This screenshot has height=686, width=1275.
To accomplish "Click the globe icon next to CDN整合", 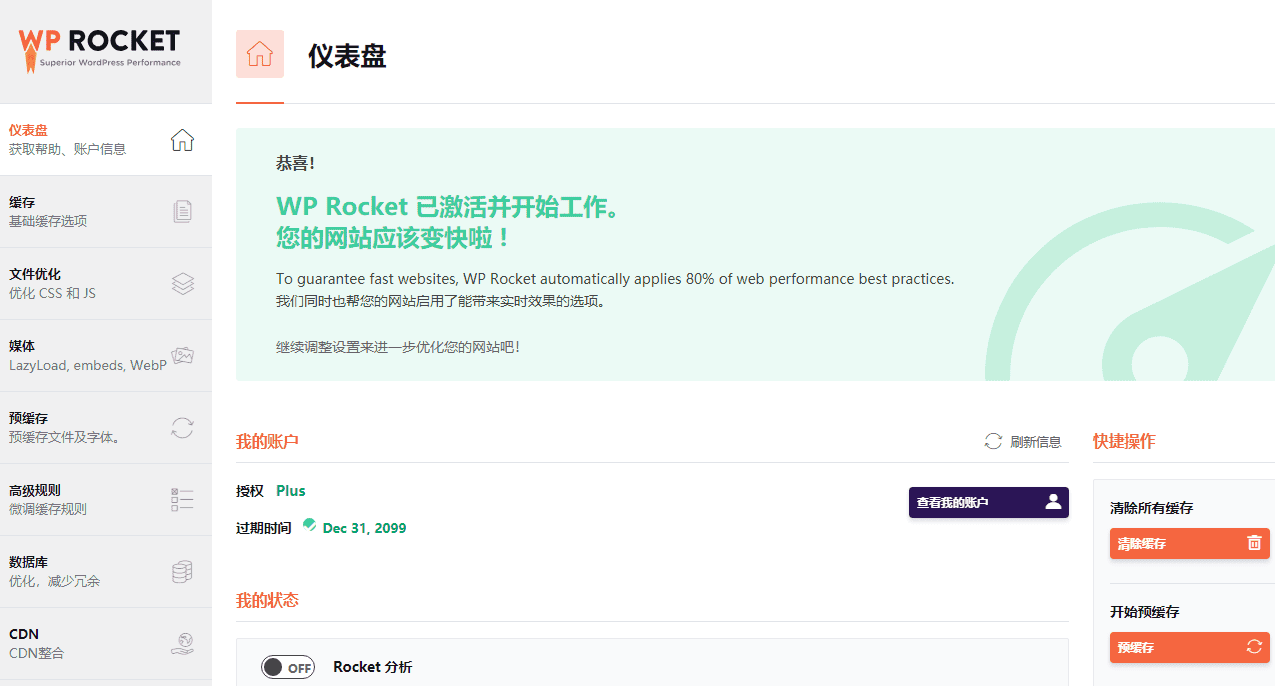I will (182, 643).
